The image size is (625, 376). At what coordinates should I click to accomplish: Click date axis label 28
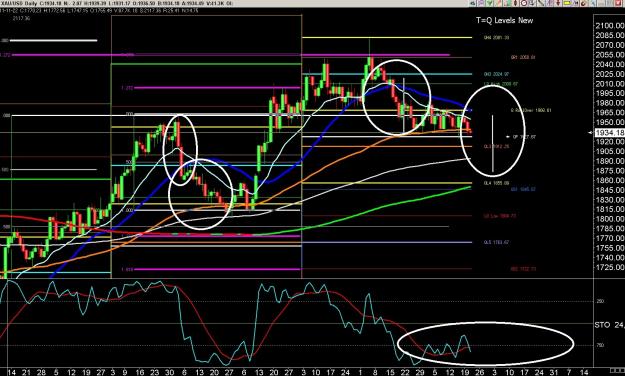coord(41,372)
